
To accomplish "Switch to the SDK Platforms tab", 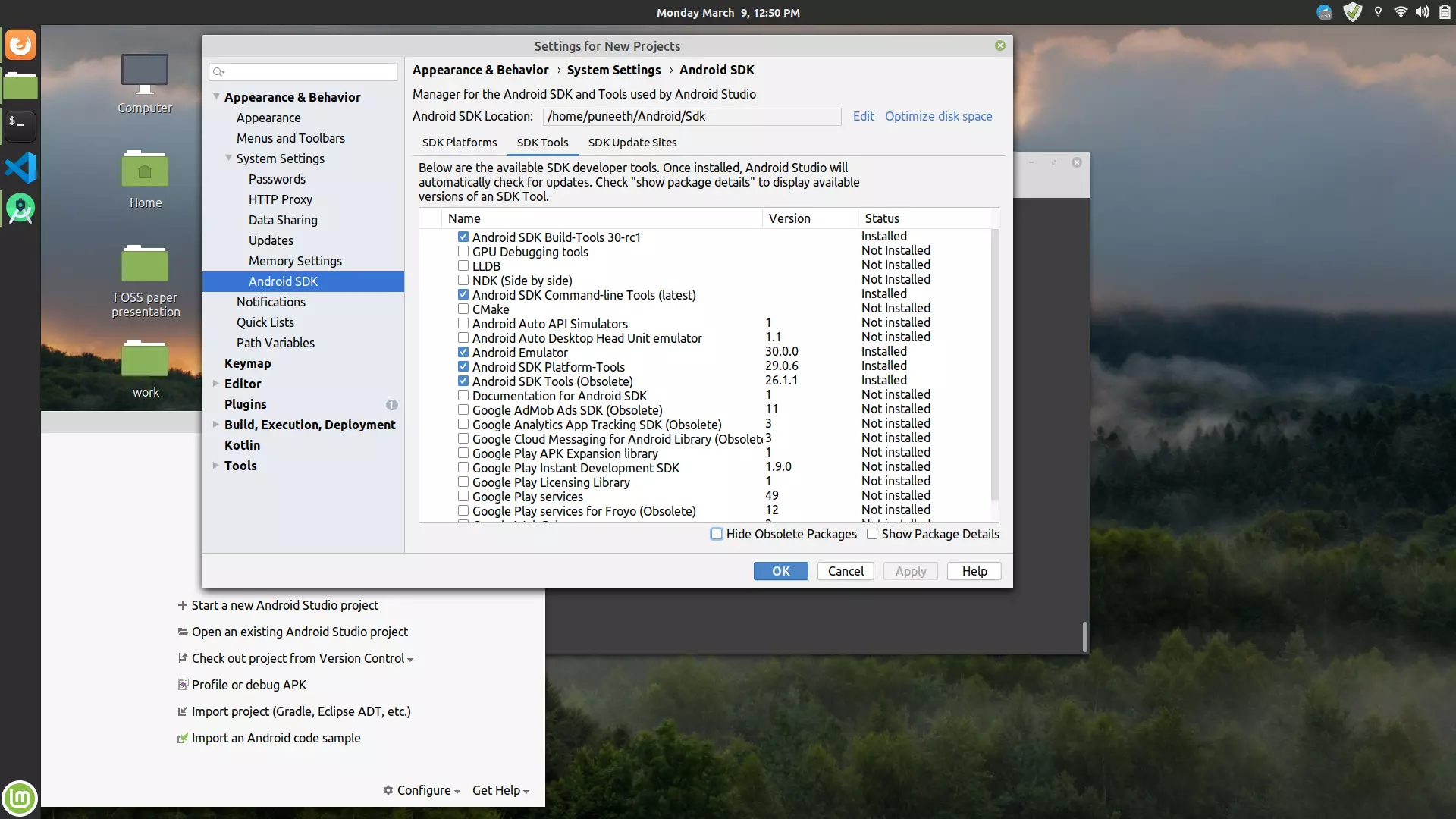I will (460, 143).
